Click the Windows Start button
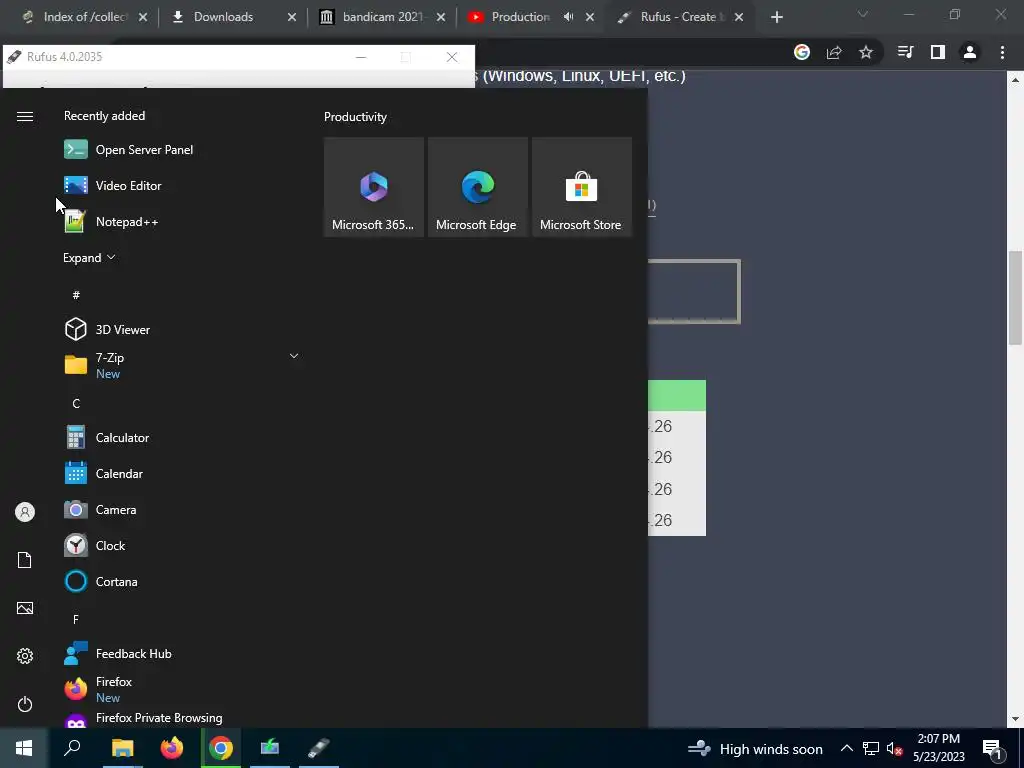The image size is (1024, 768). pyautogui.click(x=24, y=748)
